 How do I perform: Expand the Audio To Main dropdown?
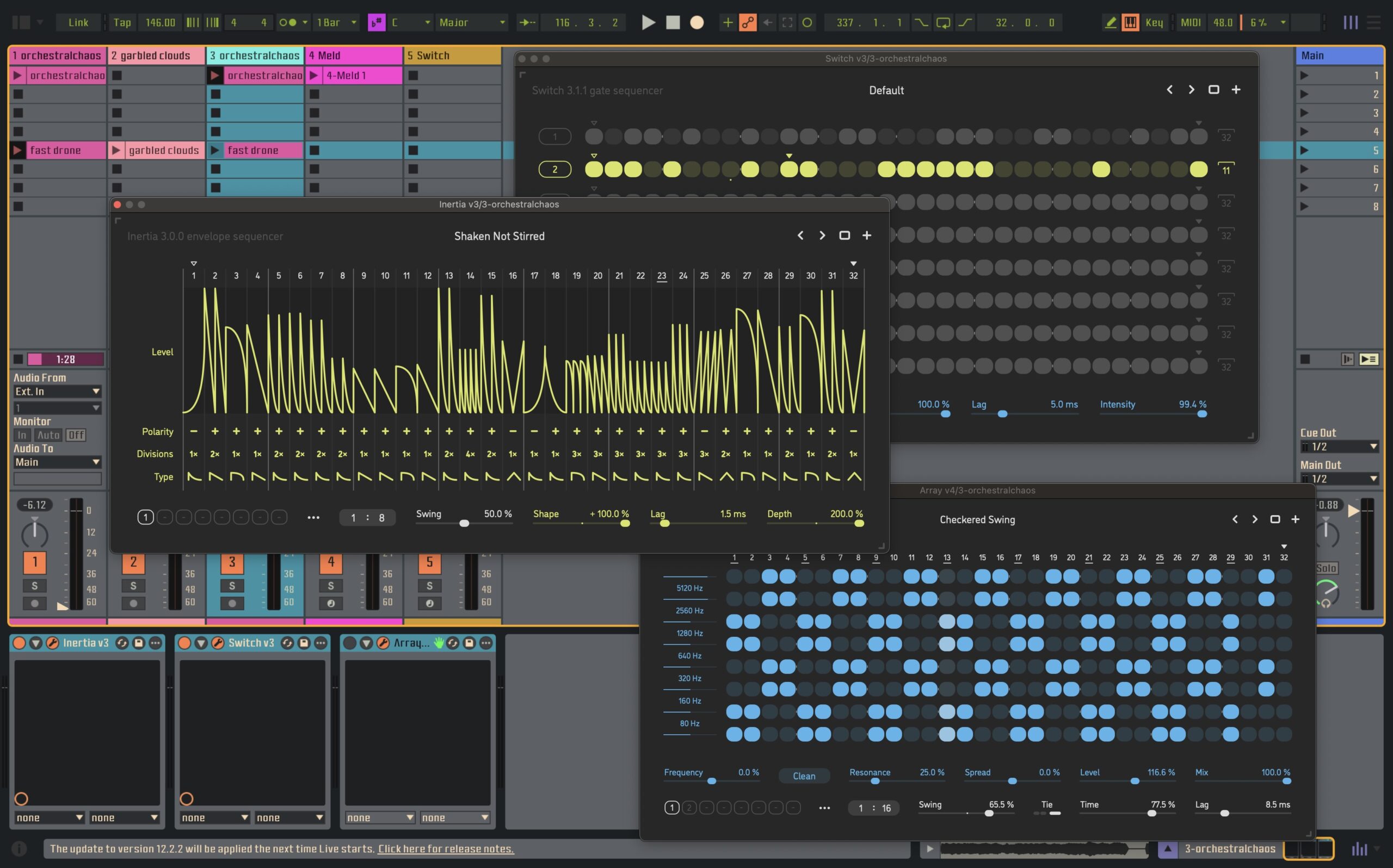(x=57, y=462)
